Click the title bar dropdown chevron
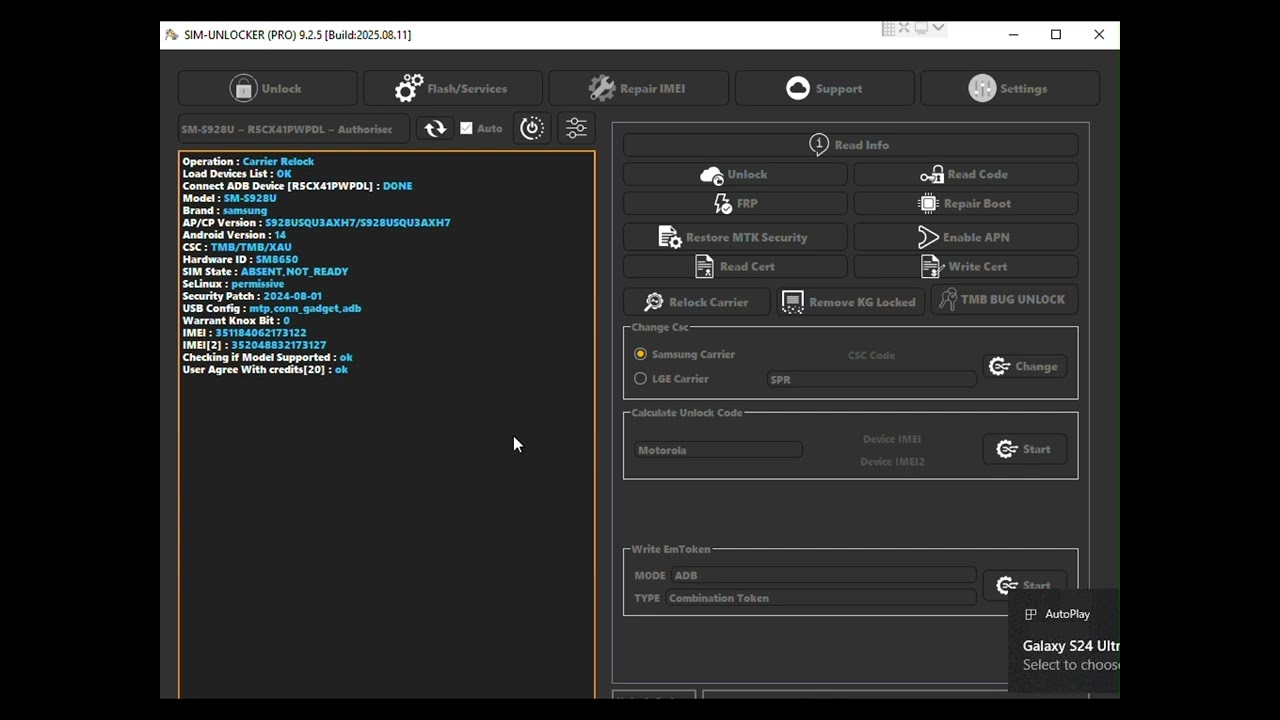The image size is (1280, 720). [938, 28]
